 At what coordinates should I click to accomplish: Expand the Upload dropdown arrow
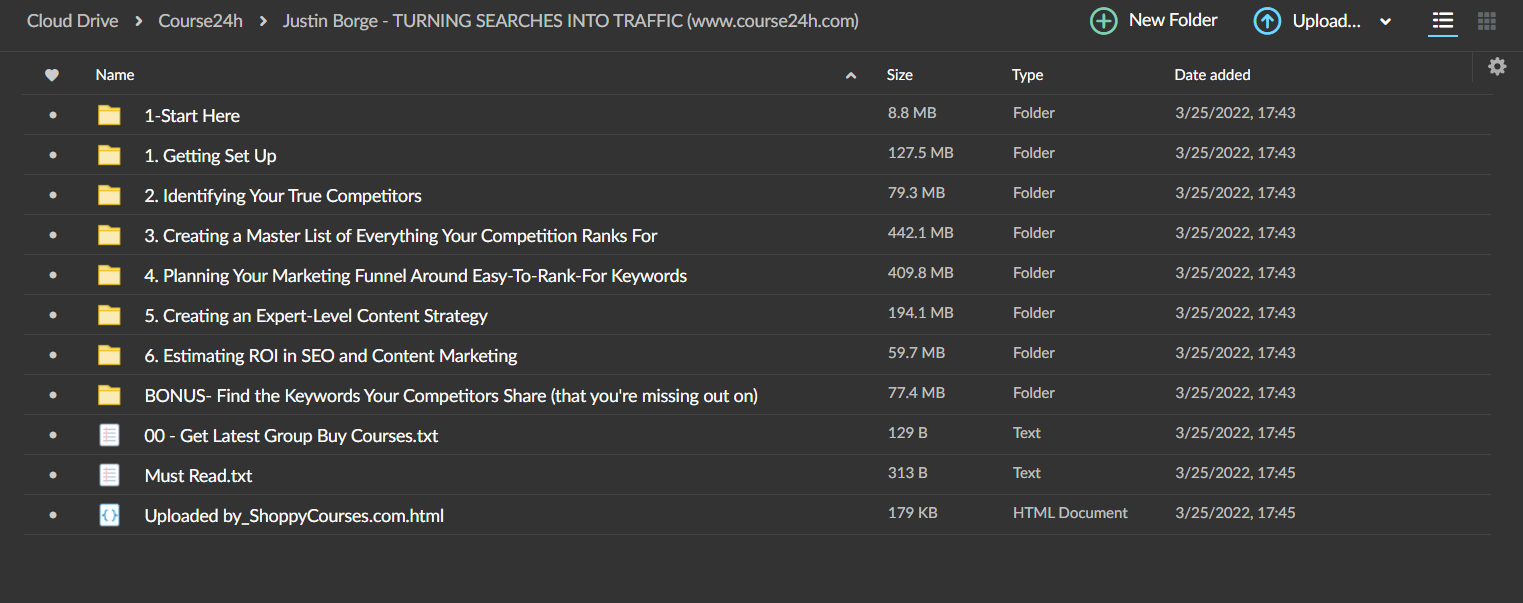click(1385, 22)
